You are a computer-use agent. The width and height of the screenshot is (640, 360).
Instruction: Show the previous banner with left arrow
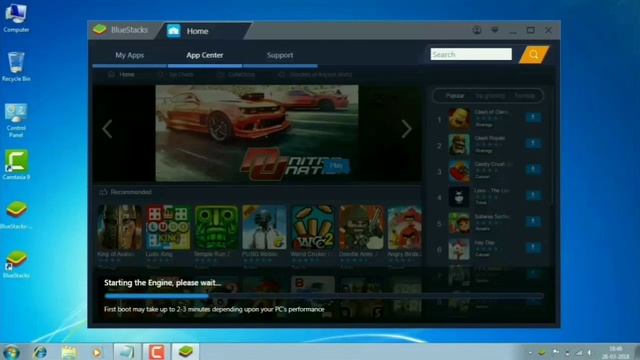point(107,129)
